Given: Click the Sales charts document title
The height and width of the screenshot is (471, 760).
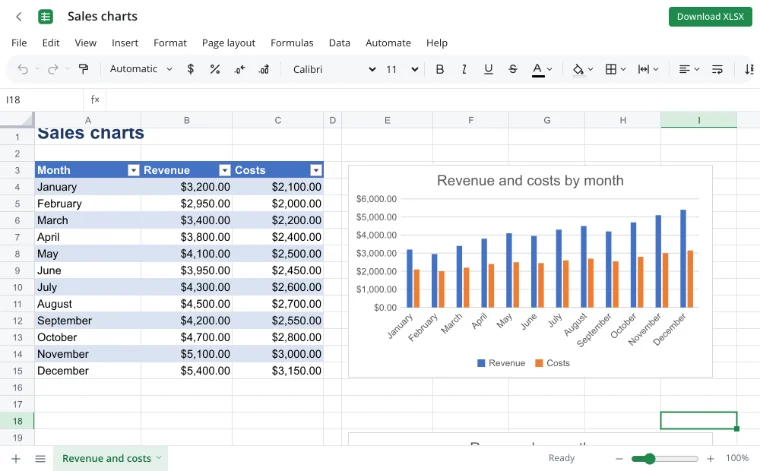Looking at the screenshot, I should coord(102,16).
